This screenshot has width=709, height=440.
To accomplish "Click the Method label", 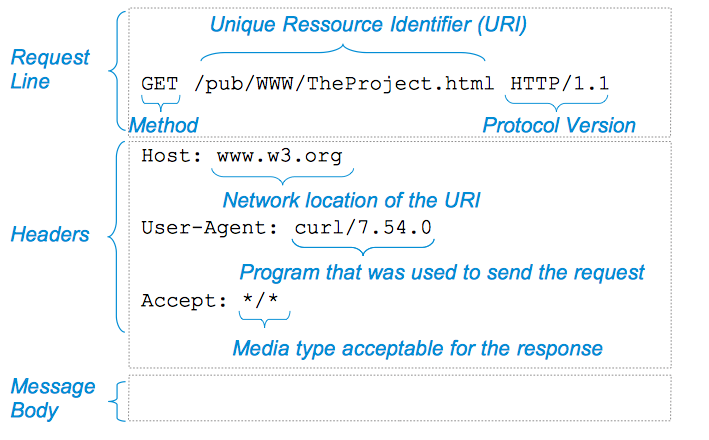I will [x=164, y=125].
